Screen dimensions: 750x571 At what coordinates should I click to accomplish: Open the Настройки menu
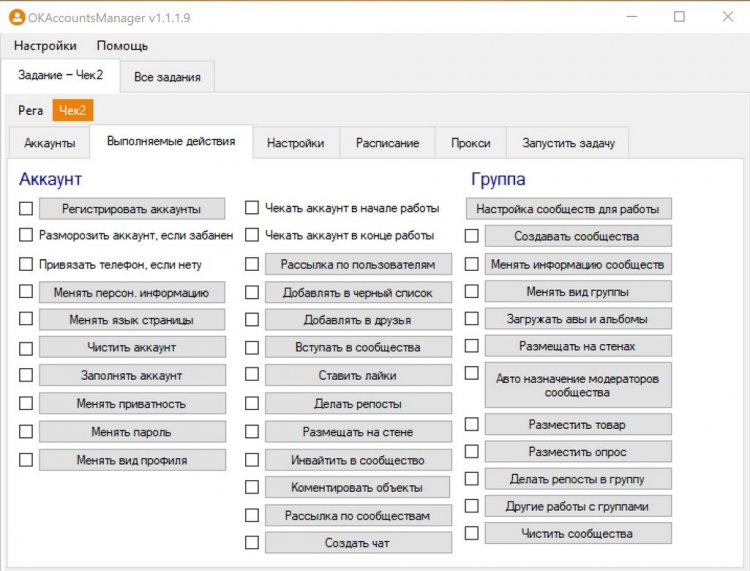pos(45,45)
